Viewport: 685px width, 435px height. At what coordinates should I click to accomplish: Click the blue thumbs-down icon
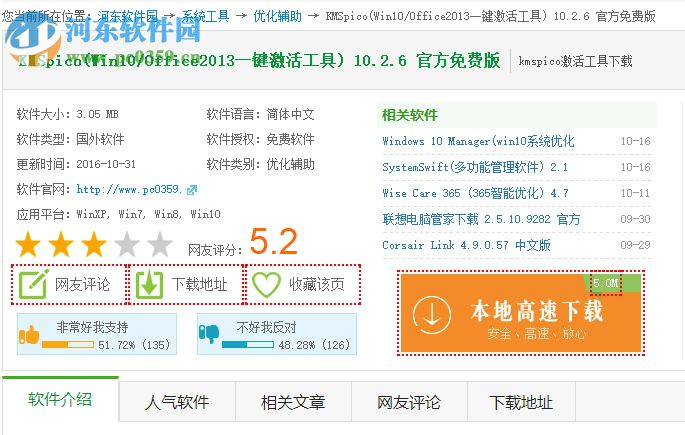pos(209,334)
